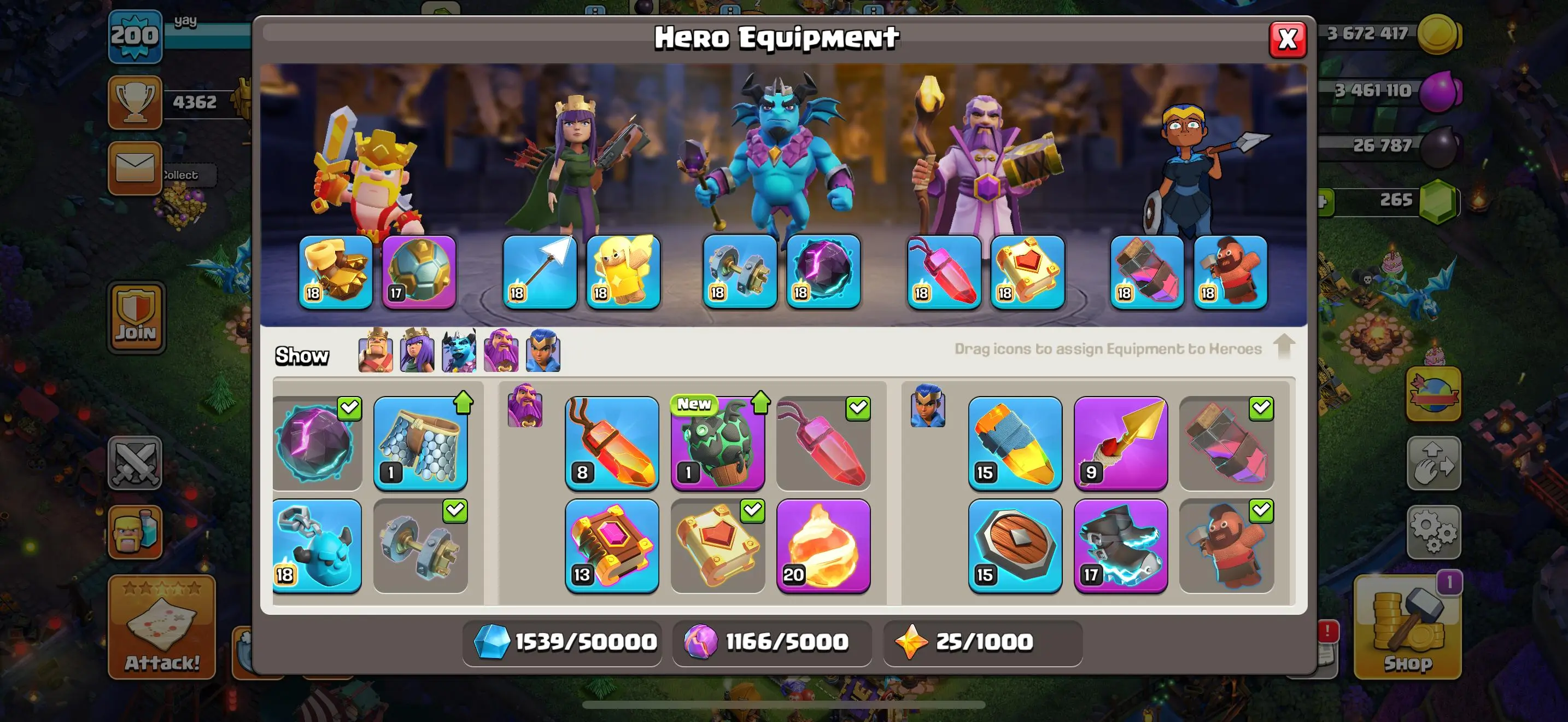Filter equipment by Minion Prince portrait
Viewport: 1568px width, 722px height.
point(459,351)
